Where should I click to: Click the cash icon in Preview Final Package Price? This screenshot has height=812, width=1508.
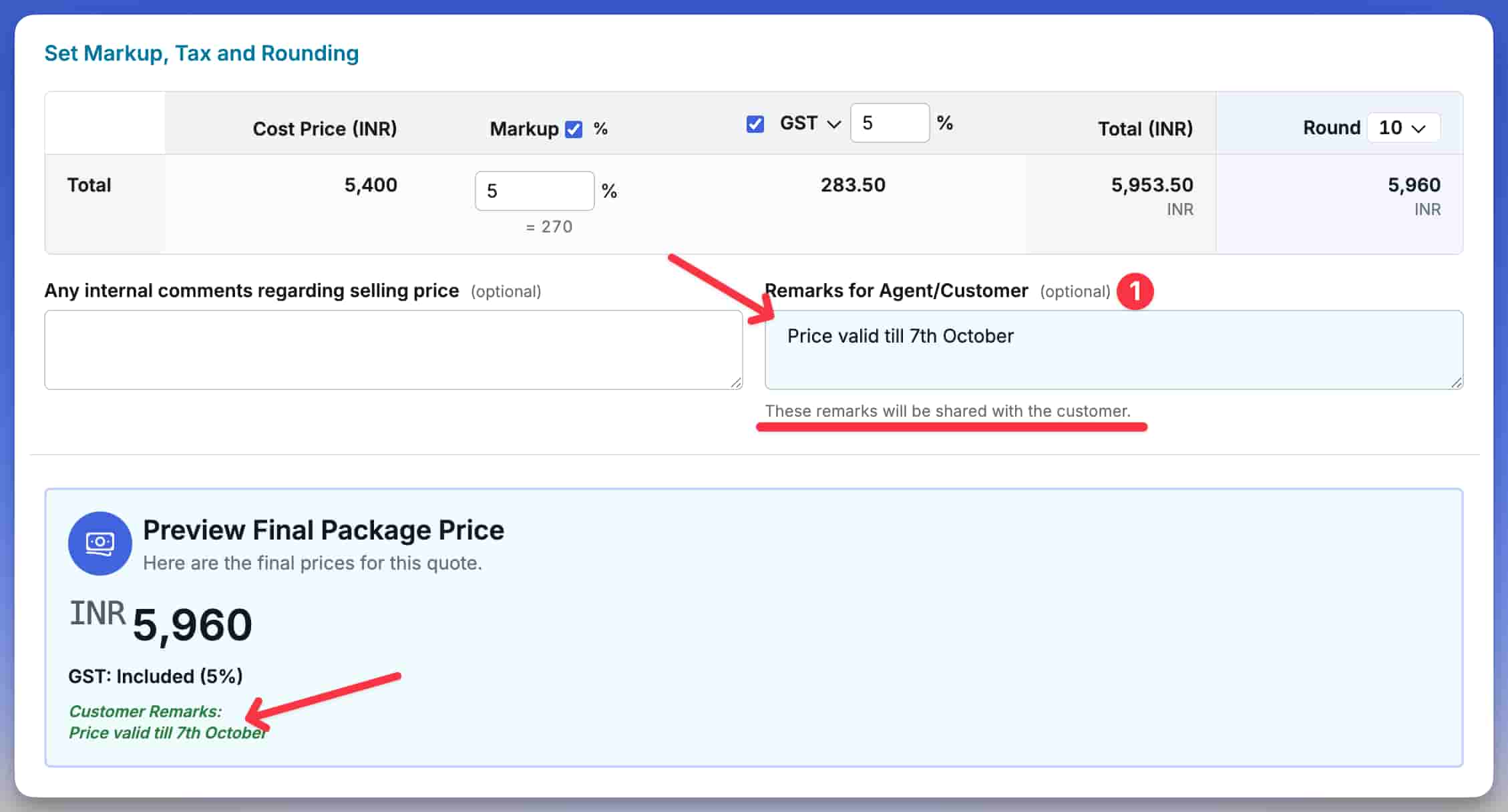(x=99, y=543)
